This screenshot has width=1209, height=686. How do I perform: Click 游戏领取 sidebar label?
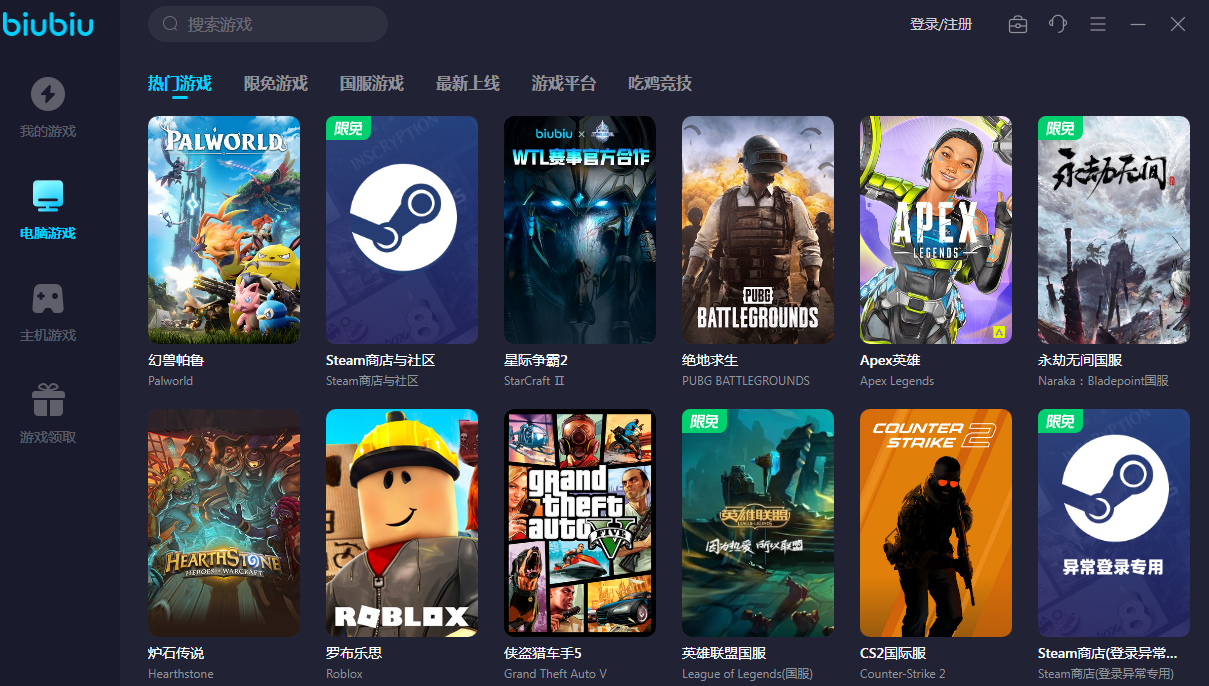(48, 437)
